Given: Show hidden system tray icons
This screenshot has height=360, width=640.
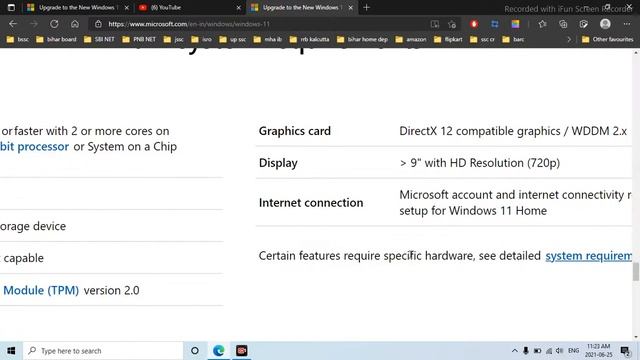Looking at the screenshot, I should point(514,351).
